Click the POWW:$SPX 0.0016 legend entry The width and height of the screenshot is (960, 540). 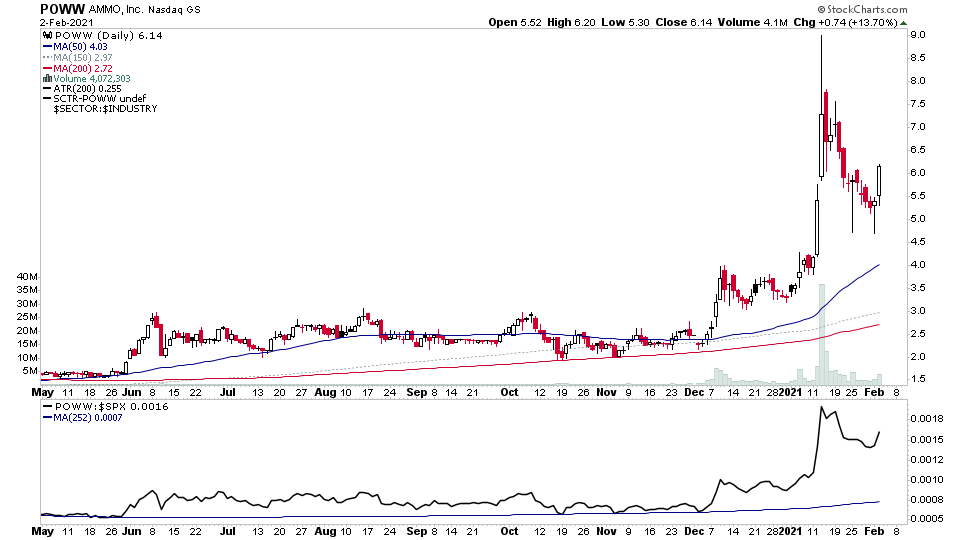(111, 407)
